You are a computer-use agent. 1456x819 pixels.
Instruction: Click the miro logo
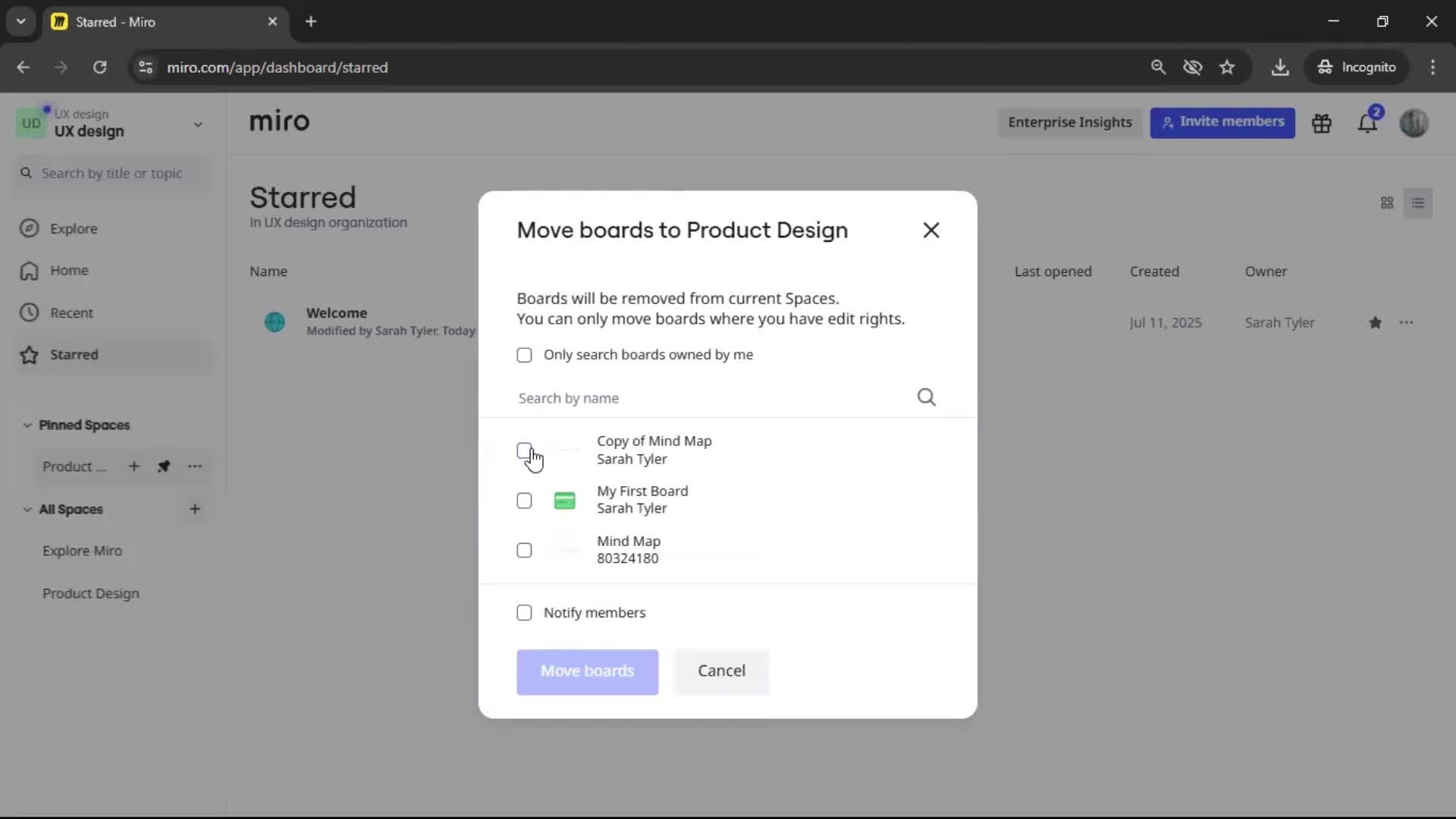[x=279, y=121]
